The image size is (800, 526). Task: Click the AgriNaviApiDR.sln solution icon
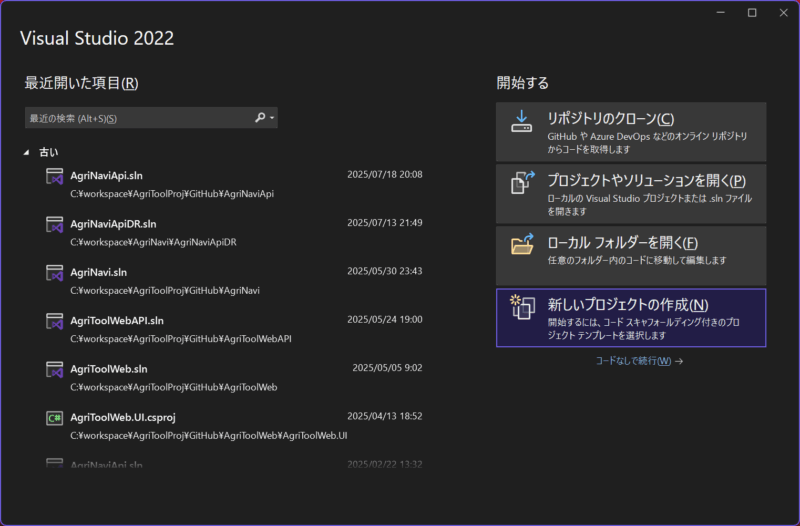click(55, 225)
